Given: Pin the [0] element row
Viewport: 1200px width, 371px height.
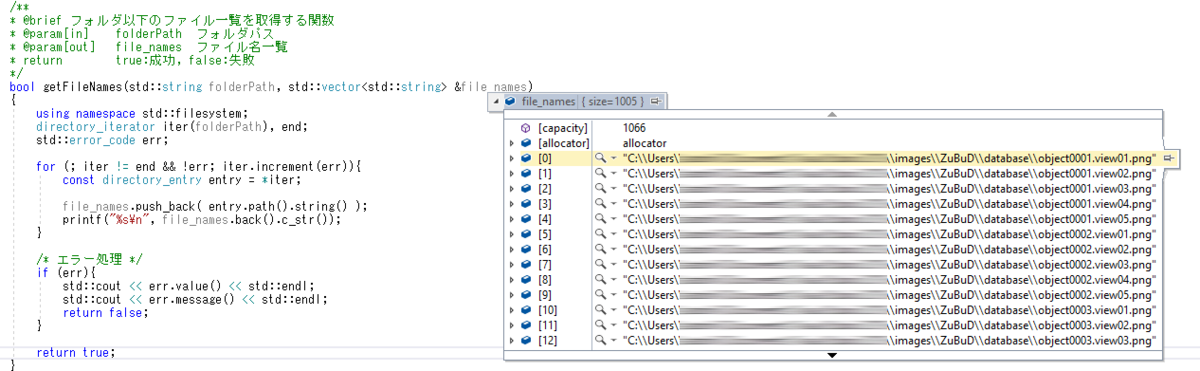Looking at the screenshot, I should coord(1168,159).
